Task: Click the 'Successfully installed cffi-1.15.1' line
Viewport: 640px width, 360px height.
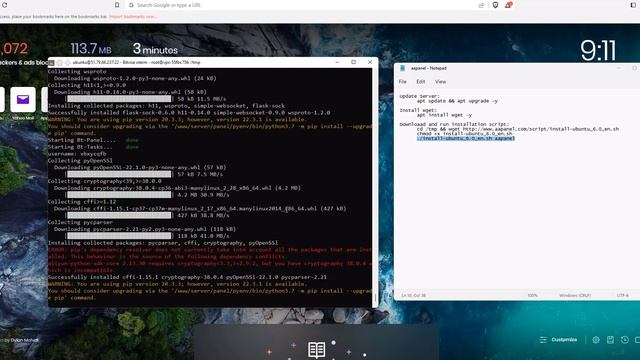Action: [187, 277]
